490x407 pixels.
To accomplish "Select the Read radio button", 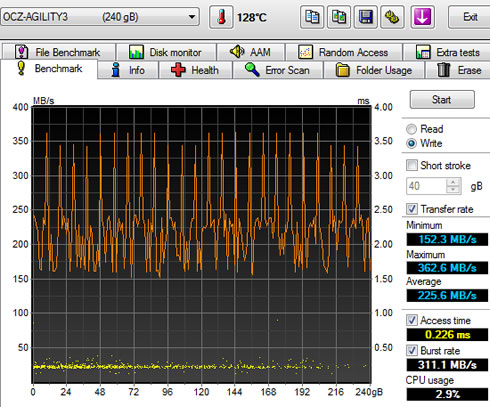I will [x=412, y=129].
